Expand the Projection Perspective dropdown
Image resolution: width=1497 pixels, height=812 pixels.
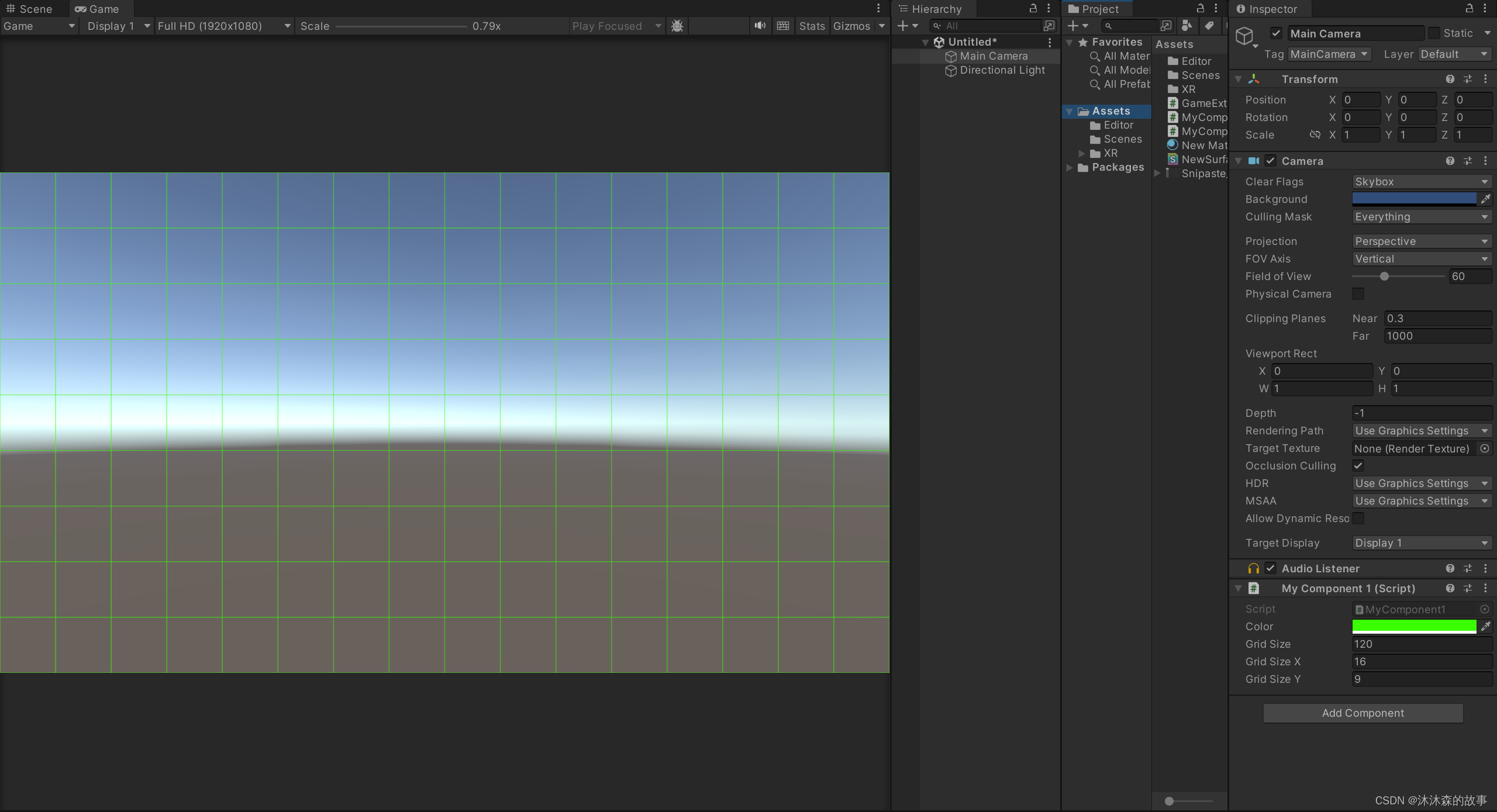coord(1420,241)
